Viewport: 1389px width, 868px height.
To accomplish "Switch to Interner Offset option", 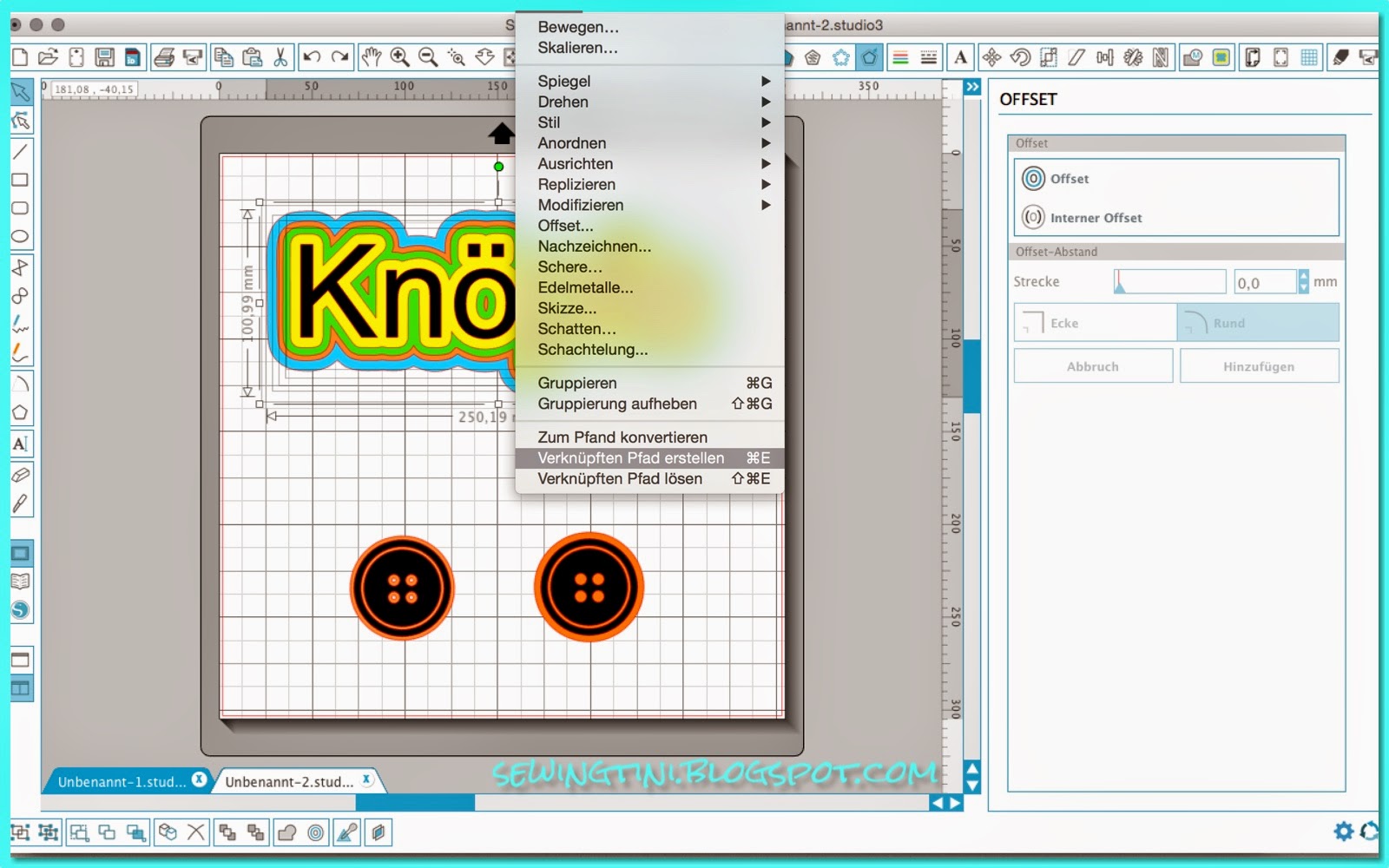I will pyautogui.click(x=1033, y=218).
